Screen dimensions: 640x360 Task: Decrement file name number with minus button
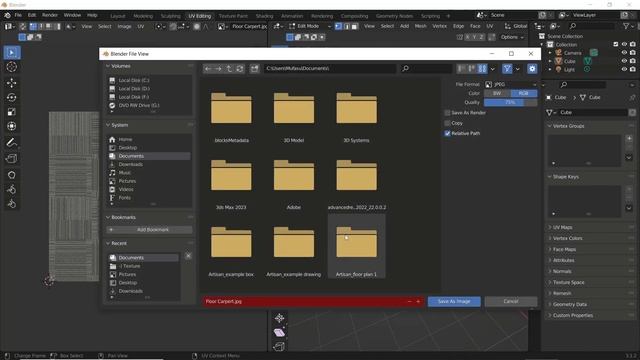click(x=409, y=302)
